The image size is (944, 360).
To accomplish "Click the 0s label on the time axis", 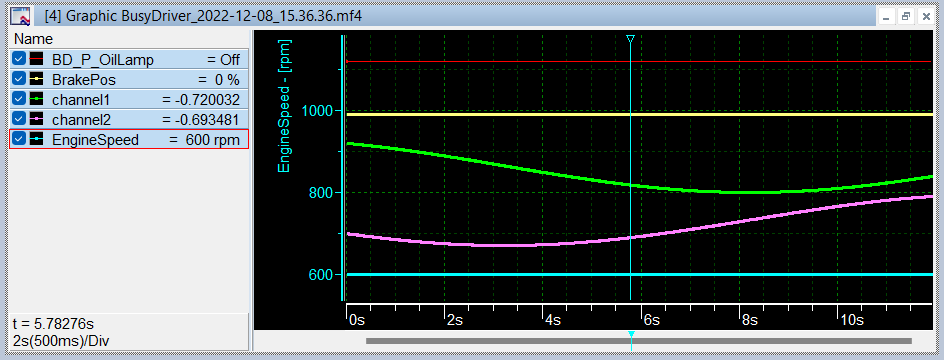I will 358,320.
